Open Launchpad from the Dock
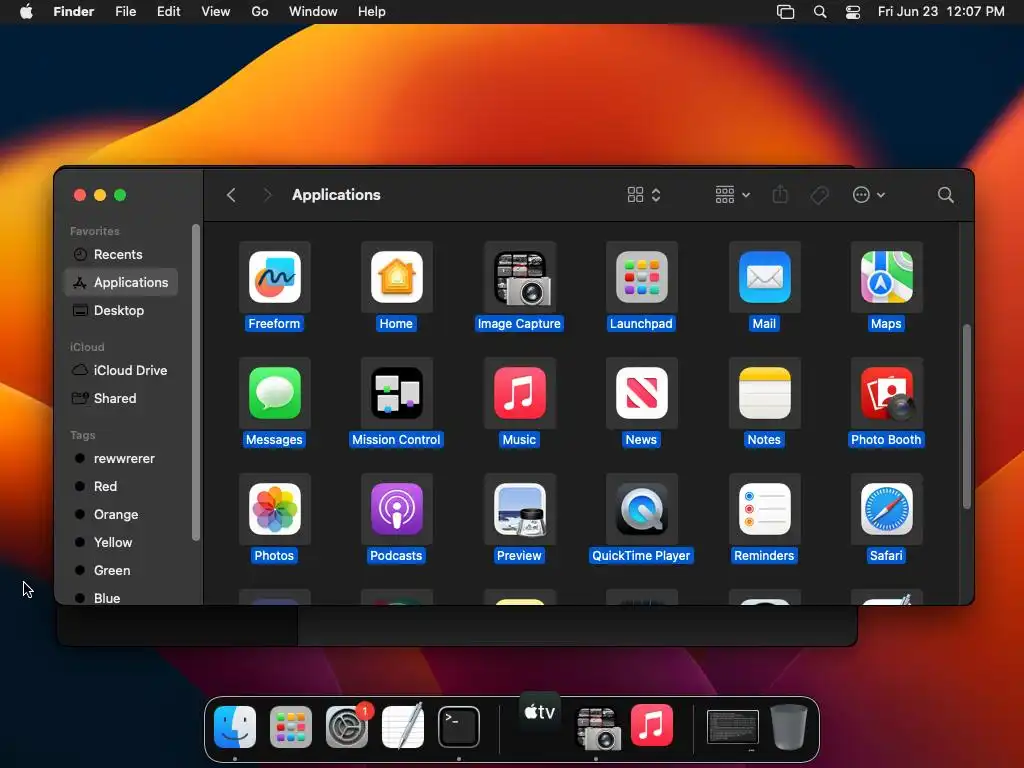 [291, 726]
